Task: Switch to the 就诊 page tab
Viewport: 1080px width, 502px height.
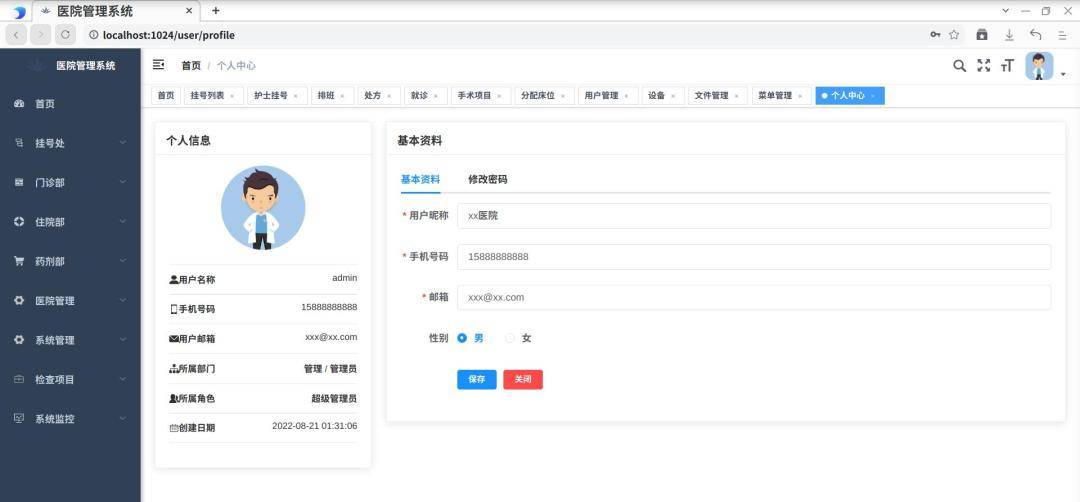Action: pyautogui.click(x=426, y=96)
